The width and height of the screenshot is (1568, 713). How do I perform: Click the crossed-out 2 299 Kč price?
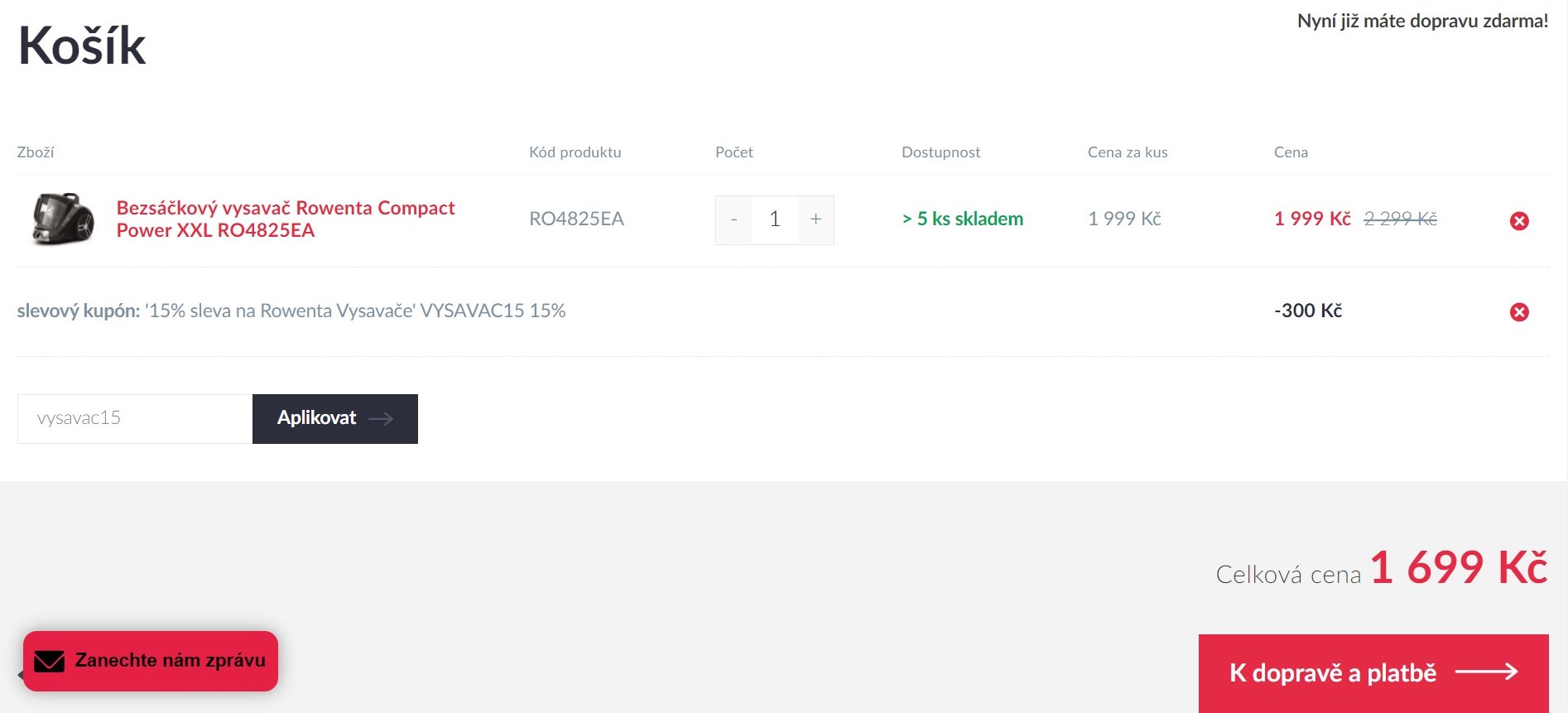1400,219
